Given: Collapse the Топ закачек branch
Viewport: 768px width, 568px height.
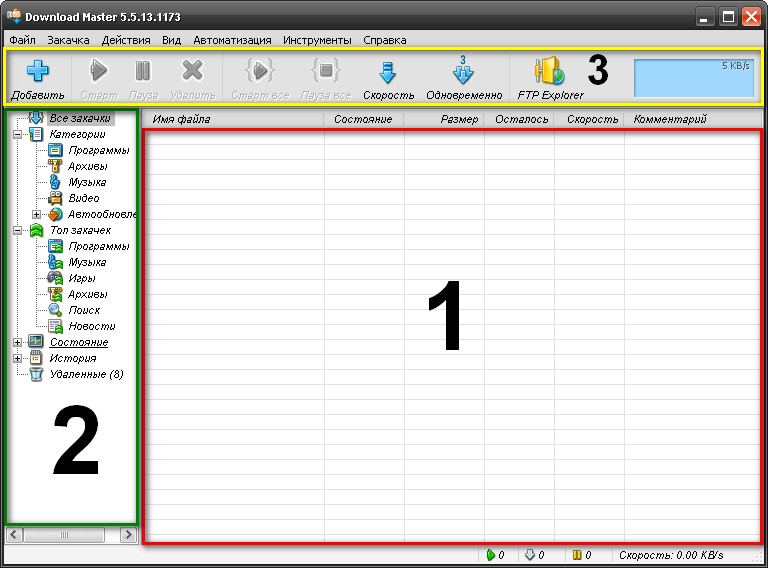Looking at the screenshot, I should point(17,230).
